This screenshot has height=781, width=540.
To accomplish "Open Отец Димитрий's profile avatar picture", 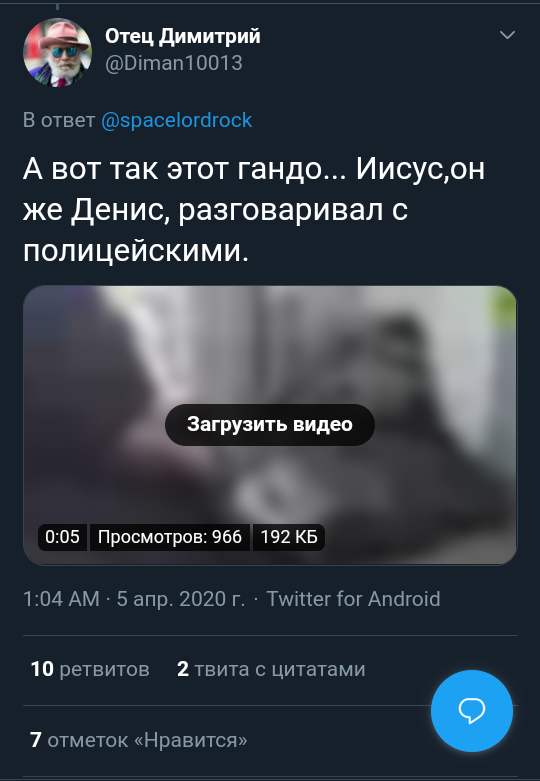I will 57,52.
